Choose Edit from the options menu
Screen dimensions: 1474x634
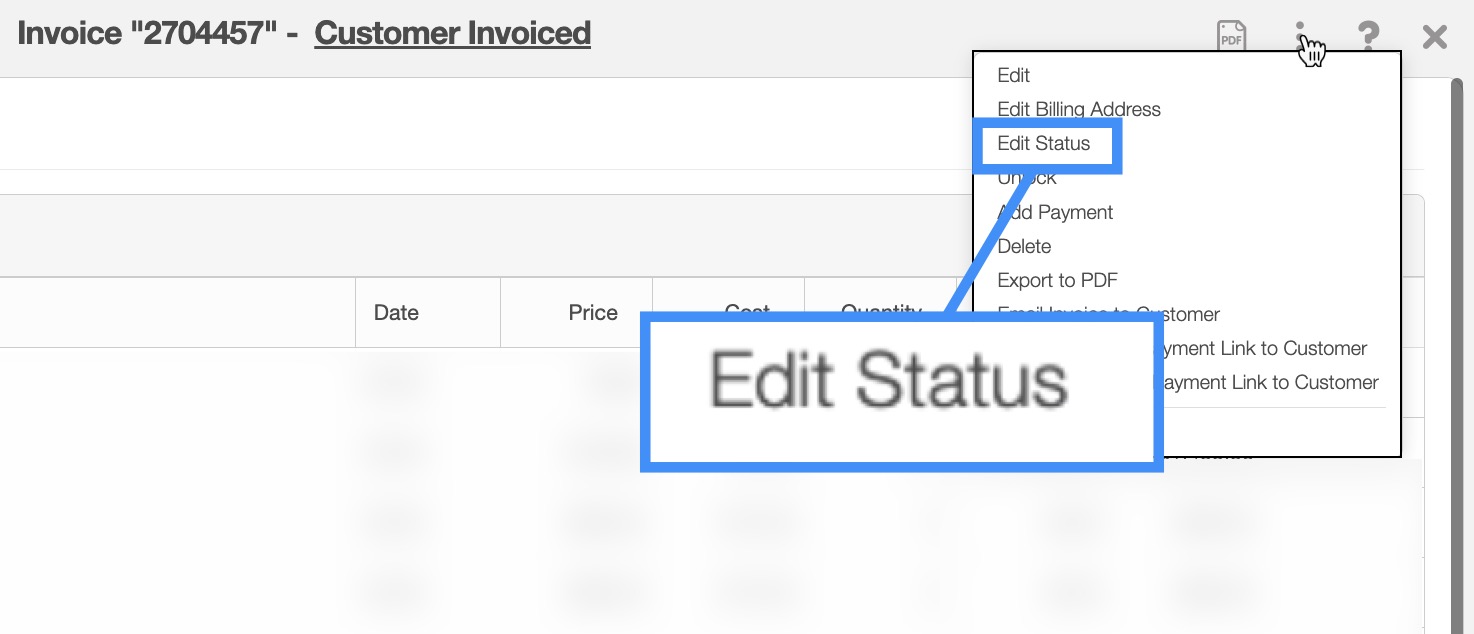tap(1013, 75)
